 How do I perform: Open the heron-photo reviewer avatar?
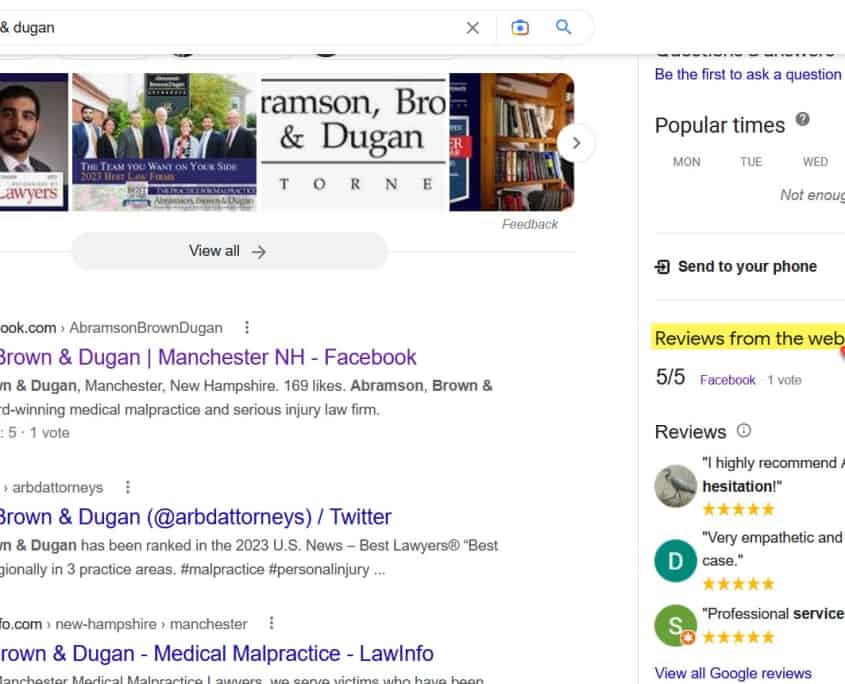(x=675, y=486)
